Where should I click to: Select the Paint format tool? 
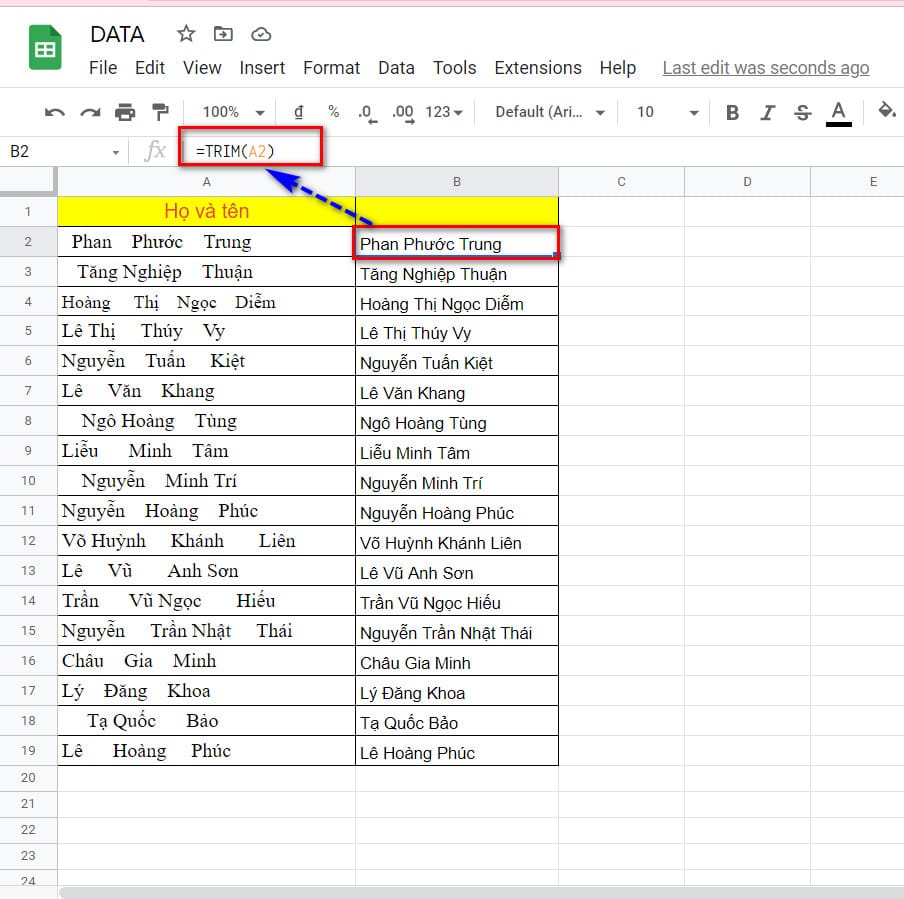pyautogui.click(x=160, y=112)
